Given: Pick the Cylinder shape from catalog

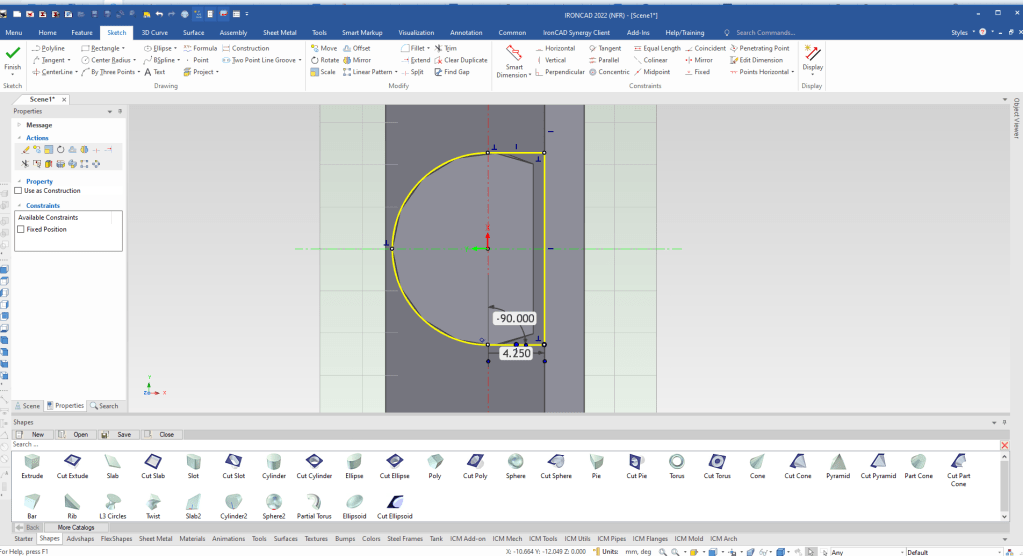Looking at the screenshot, I should (x=274, y=463).
